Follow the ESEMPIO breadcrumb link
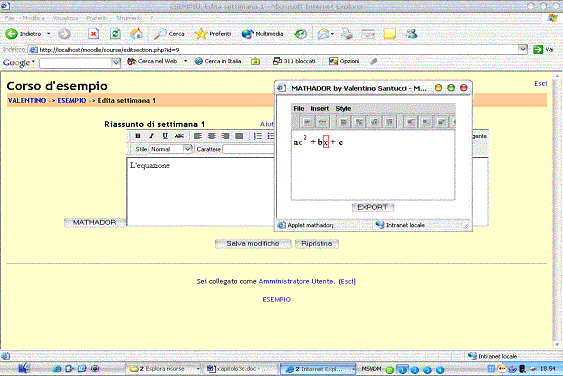Viewport: 563px width, 376px height. coord(72,101)
